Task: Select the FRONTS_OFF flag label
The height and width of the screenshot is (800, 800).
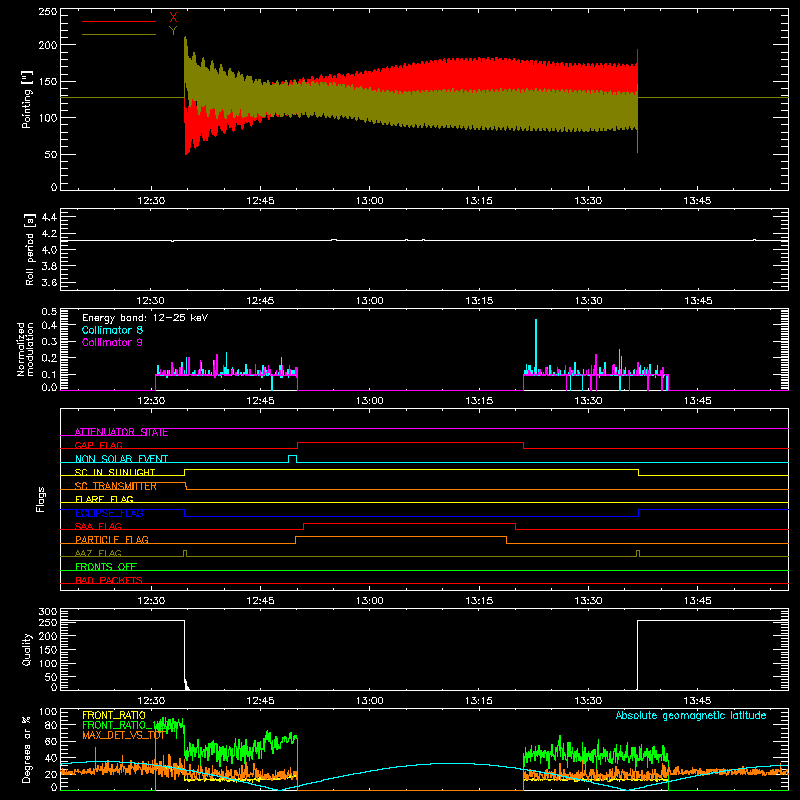Action: coord(106,567)
